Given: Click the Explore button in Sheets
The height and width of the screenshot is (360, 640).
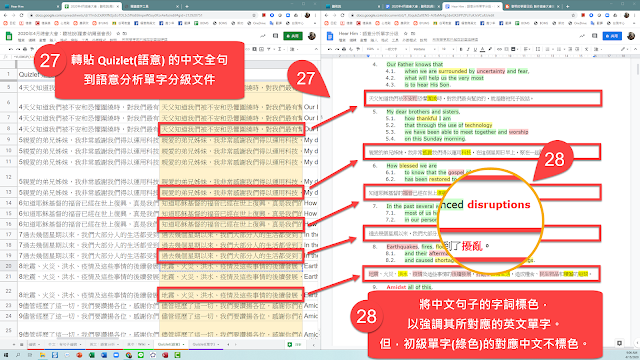Looking at the screenshot, I should click(x=296, y=344).
